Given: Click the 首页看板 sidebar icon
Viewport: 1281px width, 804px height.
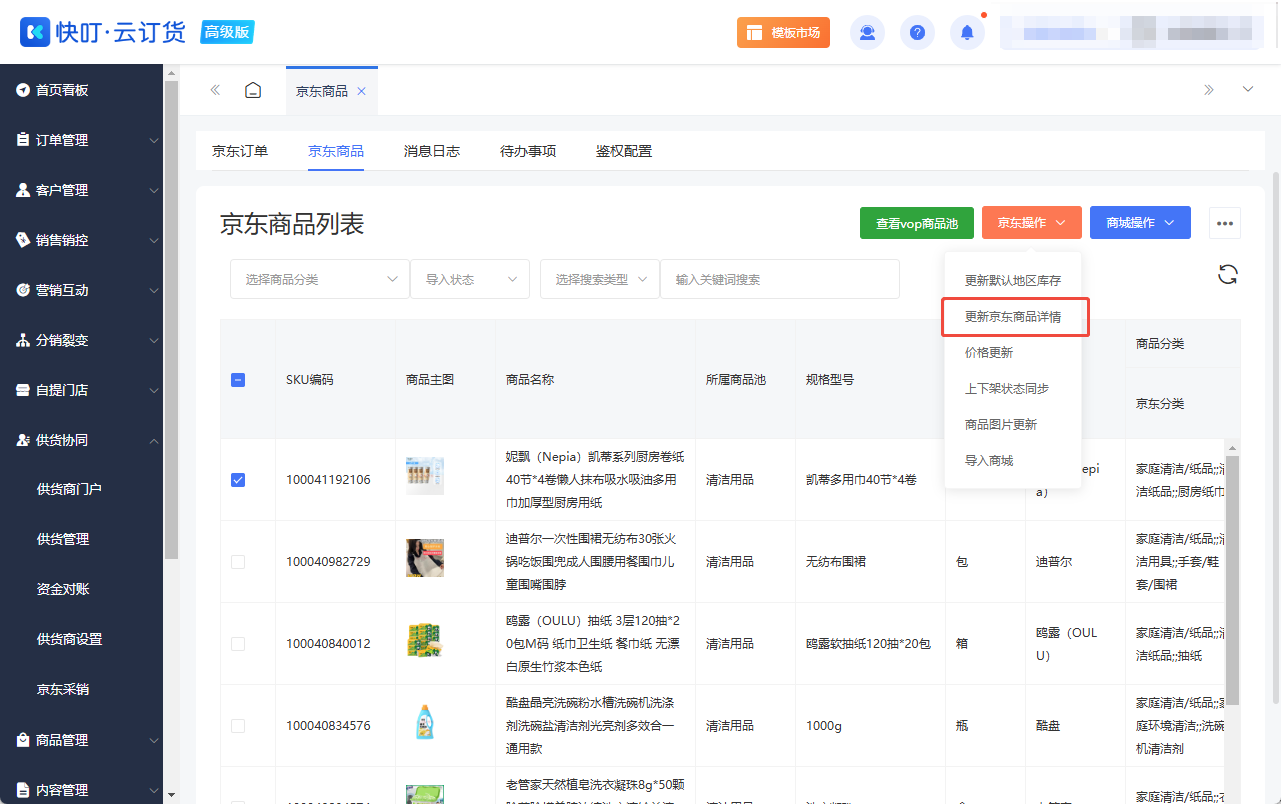Looking at the screenshot, I should [x=23, y=90].
